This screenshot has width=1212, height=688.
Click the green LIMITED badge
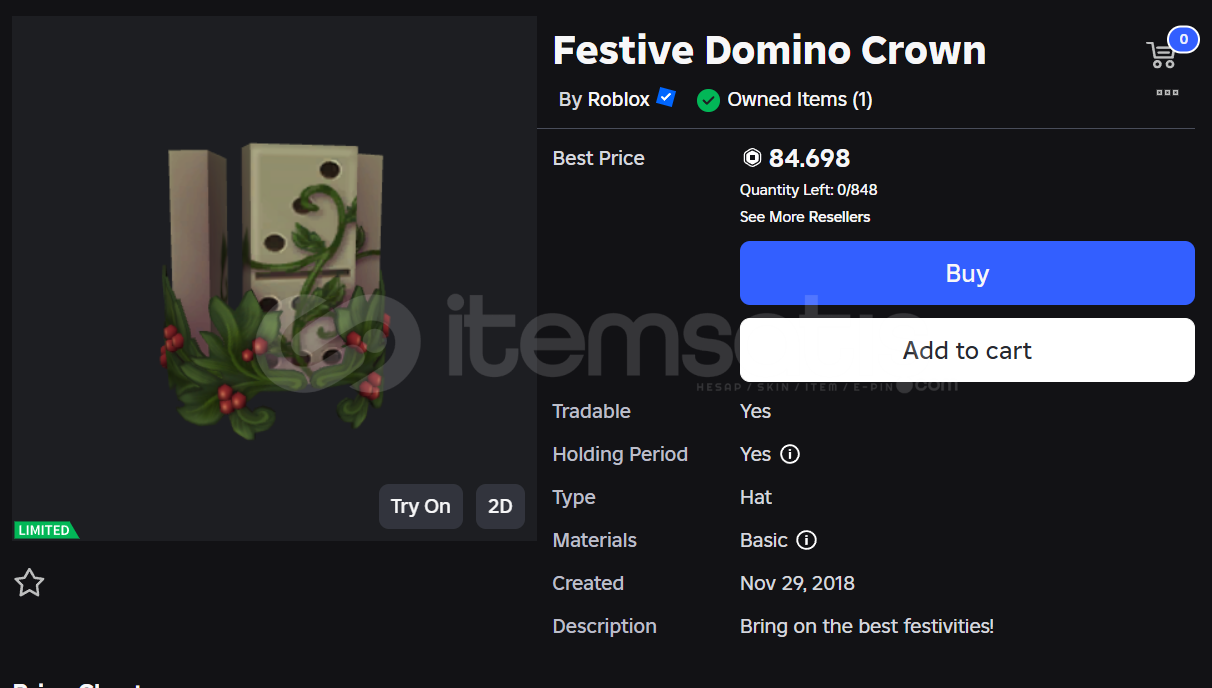(x=45, y=530)
